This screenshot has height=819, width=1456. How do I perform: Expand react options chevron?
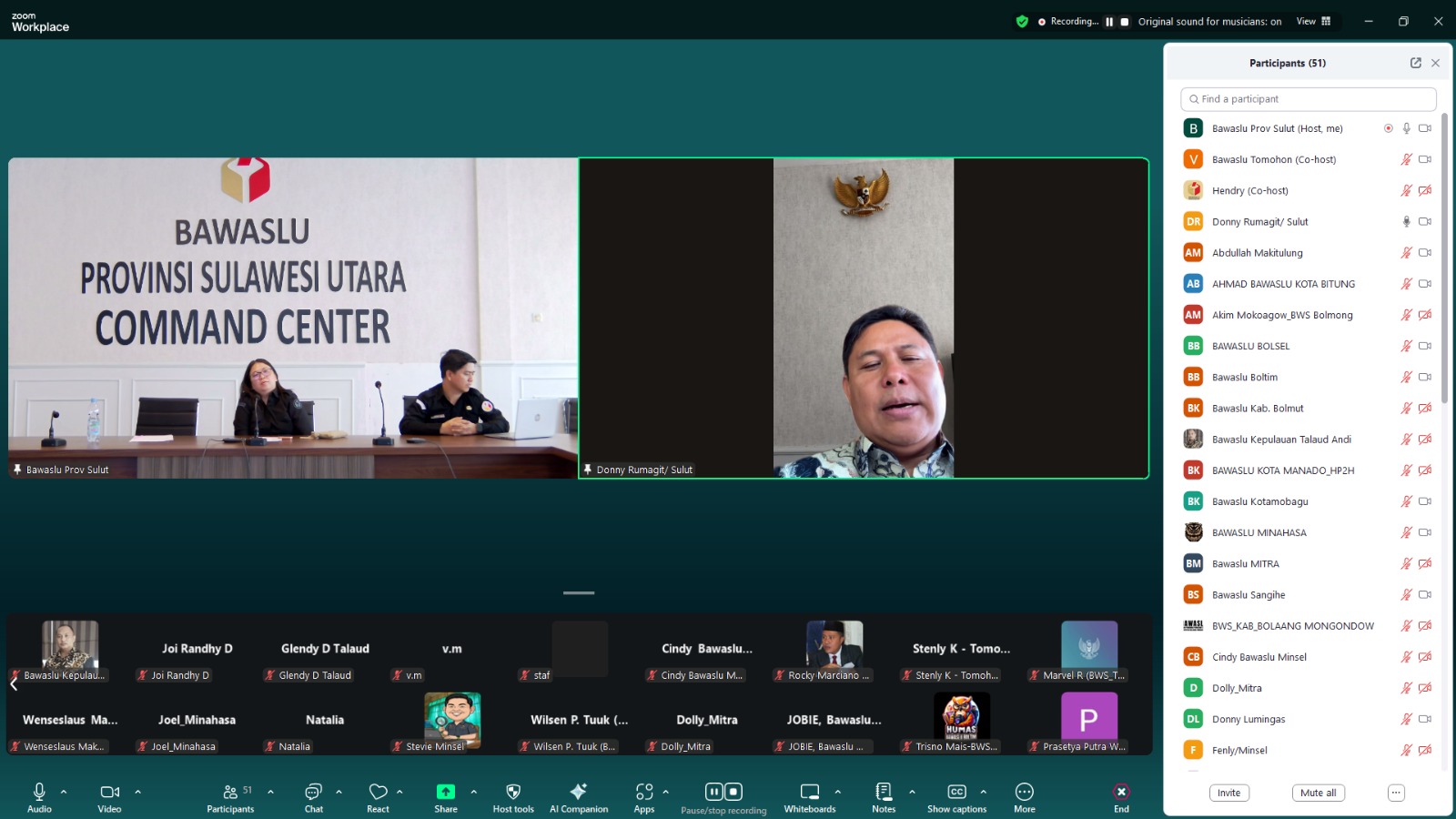(x=399, y=792)
